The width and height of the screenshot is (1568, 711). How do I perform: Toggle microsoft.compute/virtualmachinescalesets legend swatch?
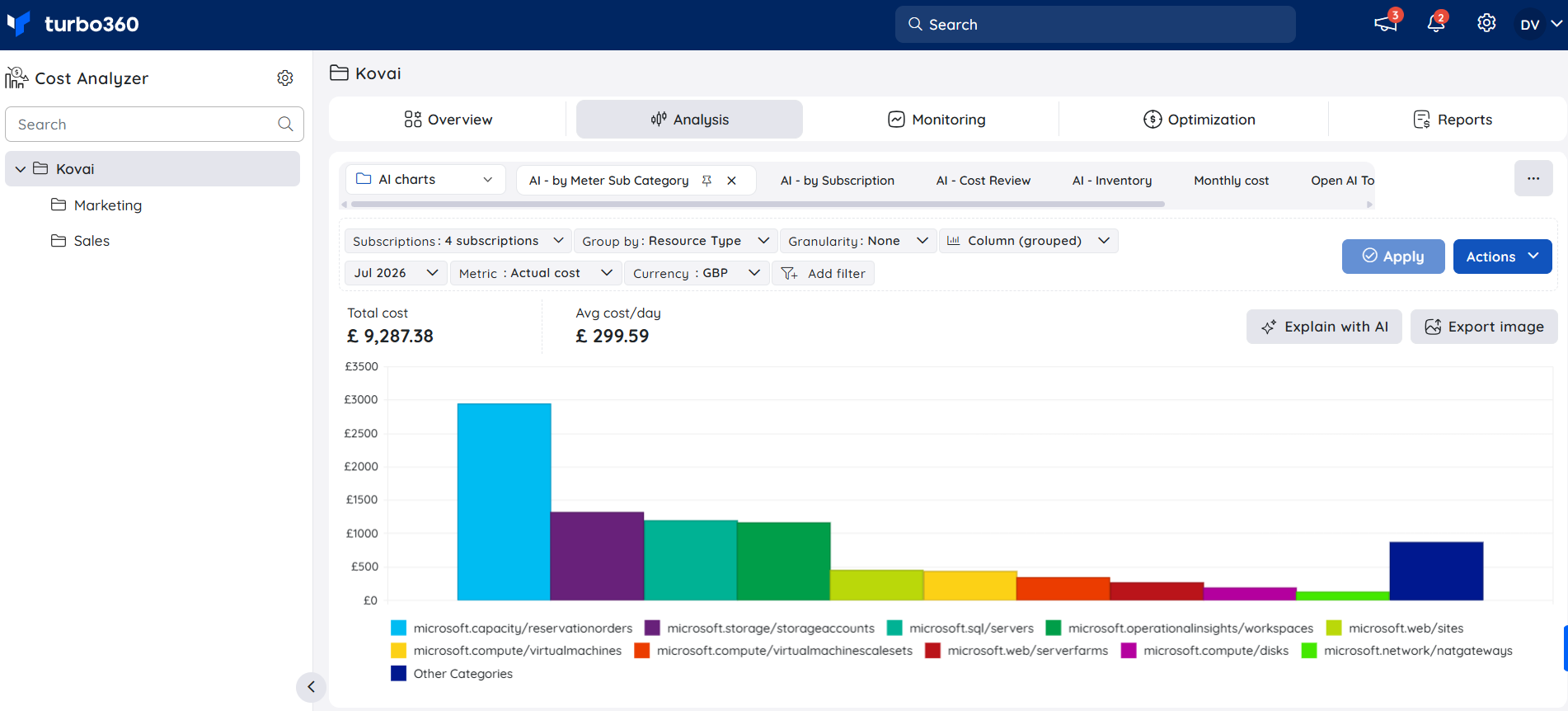642,651
